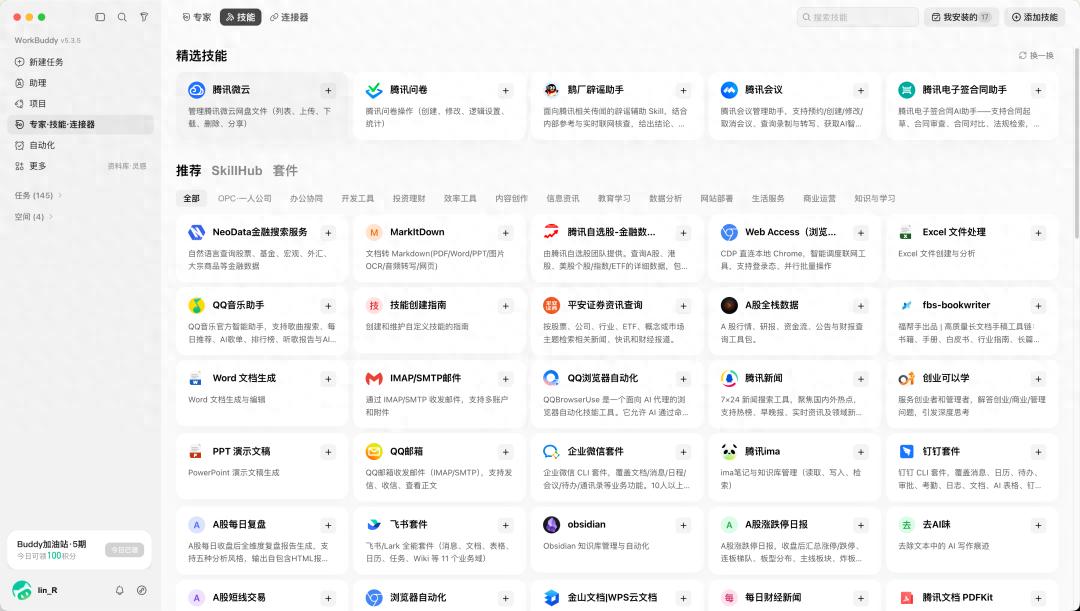
Task: Click the PPT 演示文稿 file icon
Action: pyautogui.click(x=196, y=451)
